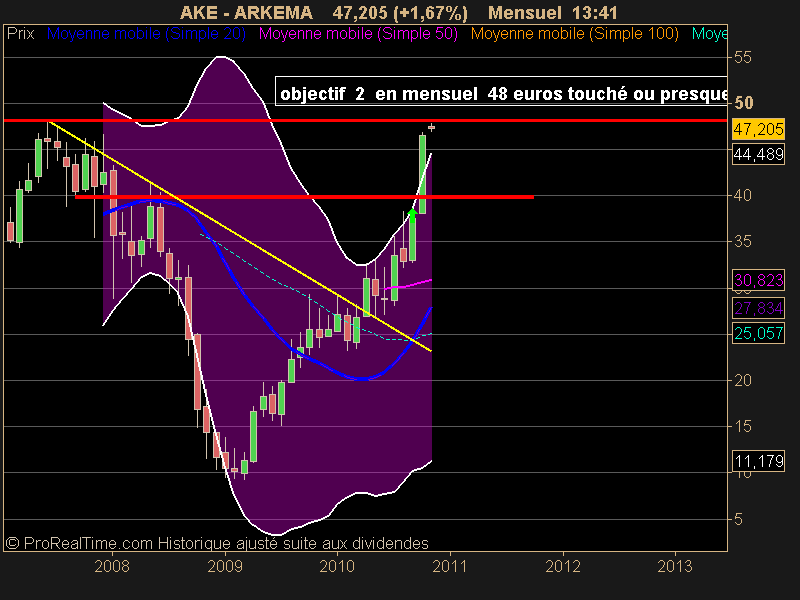Click the 50 price axis label
This screenshot has height=600, width=800.
(743, 103)
